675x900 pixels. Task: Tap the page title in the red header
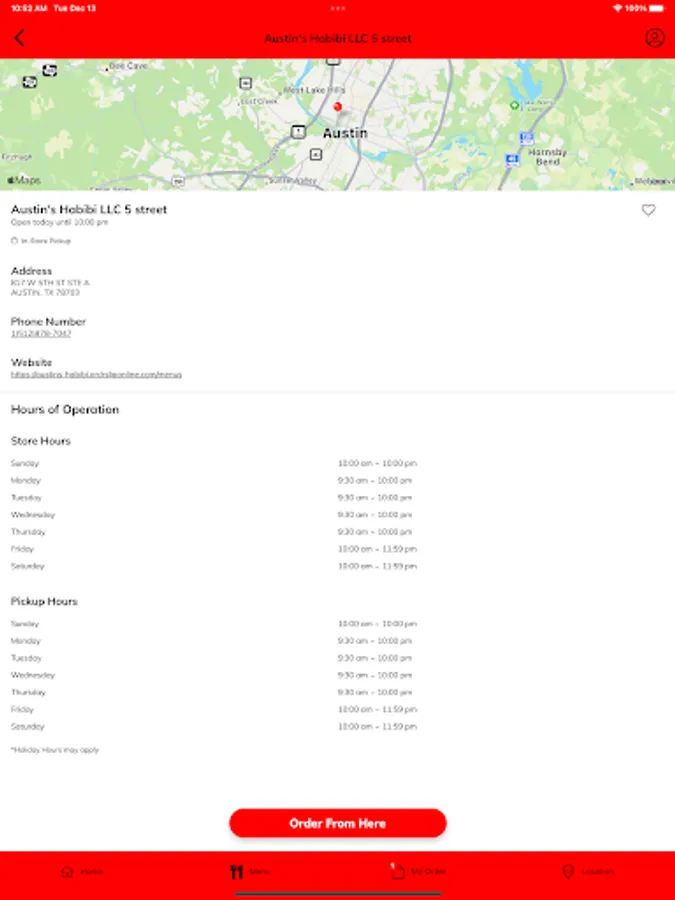point(338,38)
